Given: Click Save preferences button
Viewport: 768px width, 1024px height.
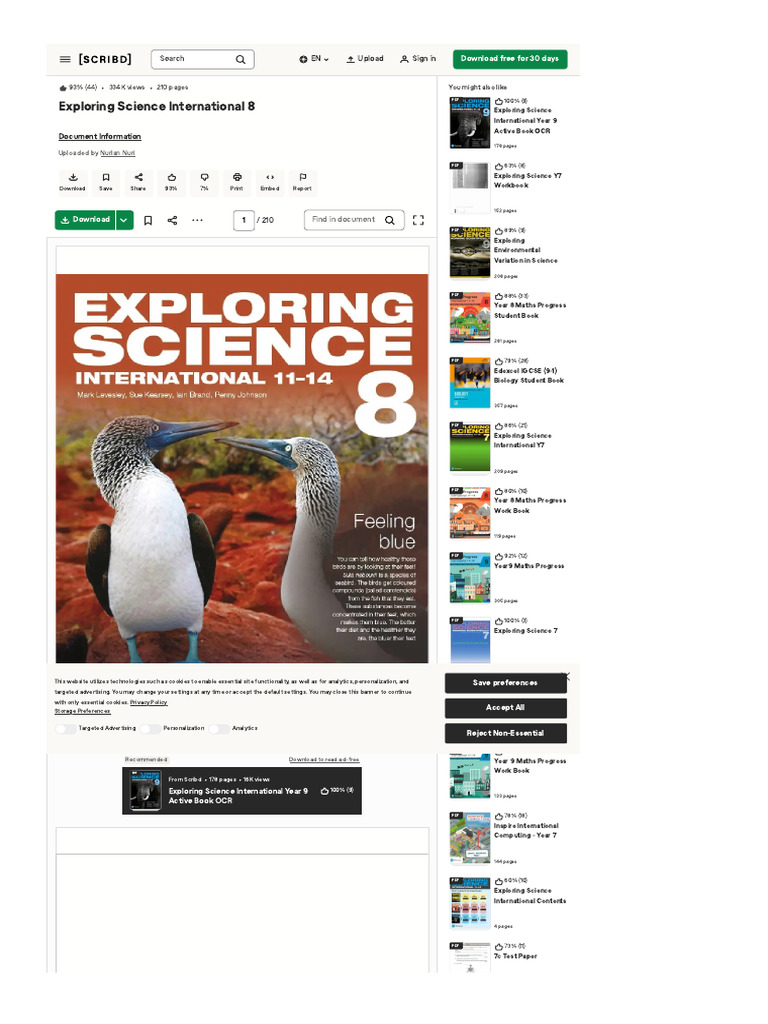Looking at the screenshot, I should click(x=505, y=682).
